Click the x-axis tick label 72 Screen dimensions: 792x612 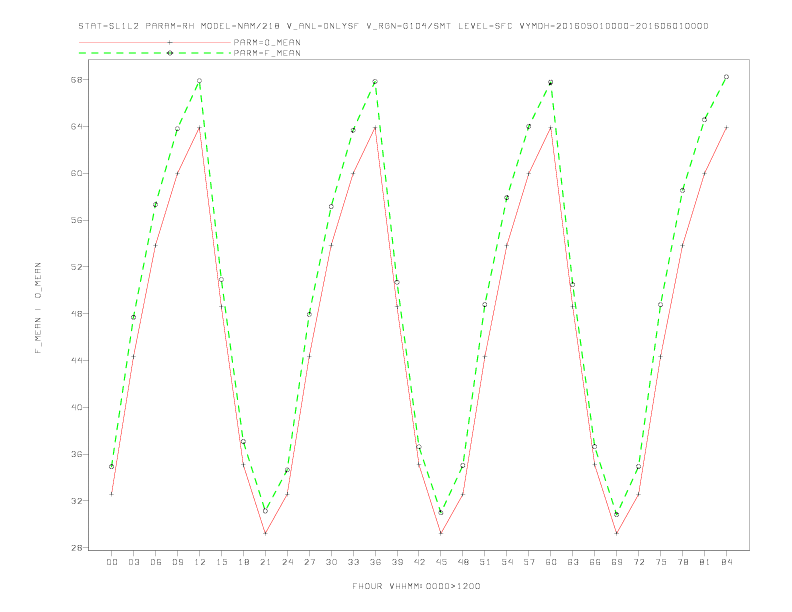[639, 562]
